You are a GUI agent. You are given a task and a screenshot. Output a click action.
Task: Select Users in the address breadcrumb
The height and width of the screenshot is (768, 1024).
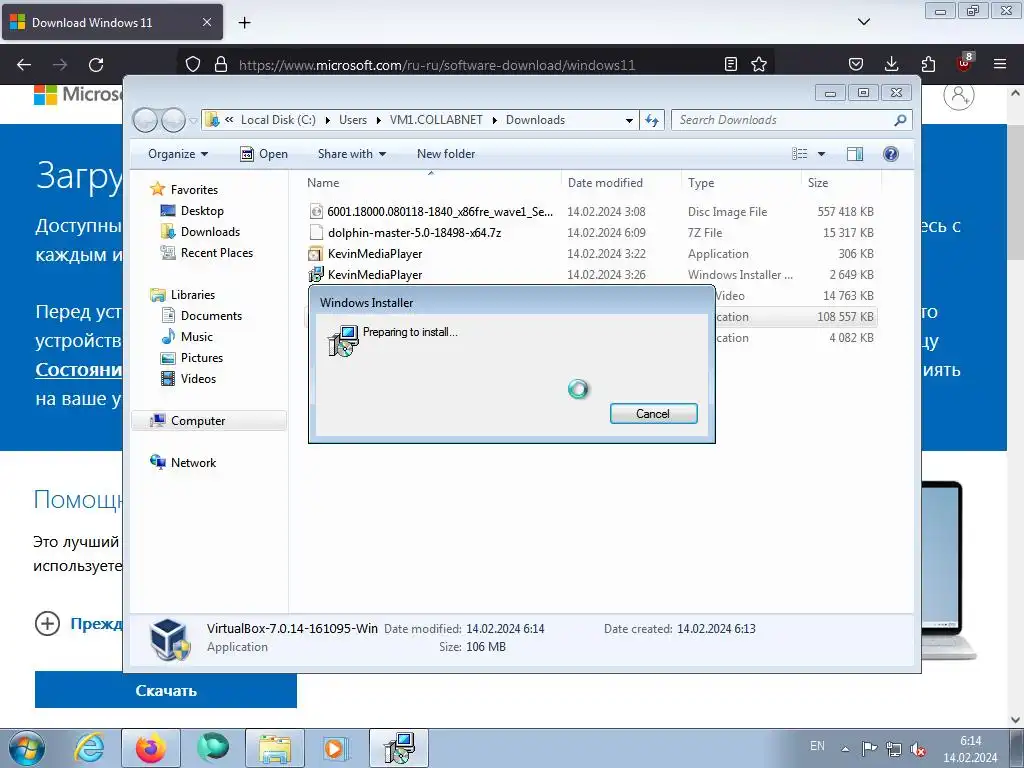pos(353,120)
